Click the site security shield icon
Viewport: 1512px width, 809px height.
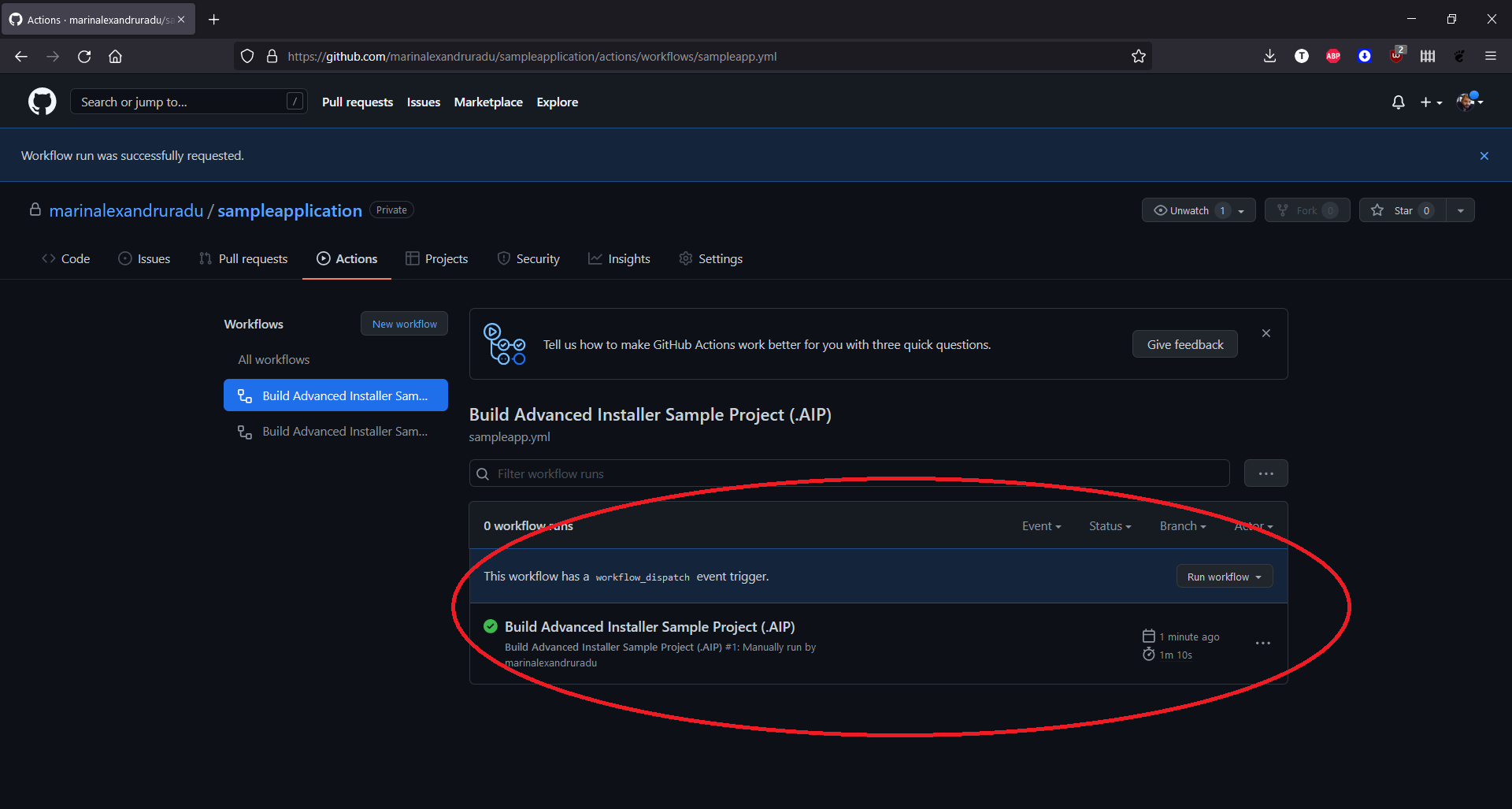tap(247, 57)
